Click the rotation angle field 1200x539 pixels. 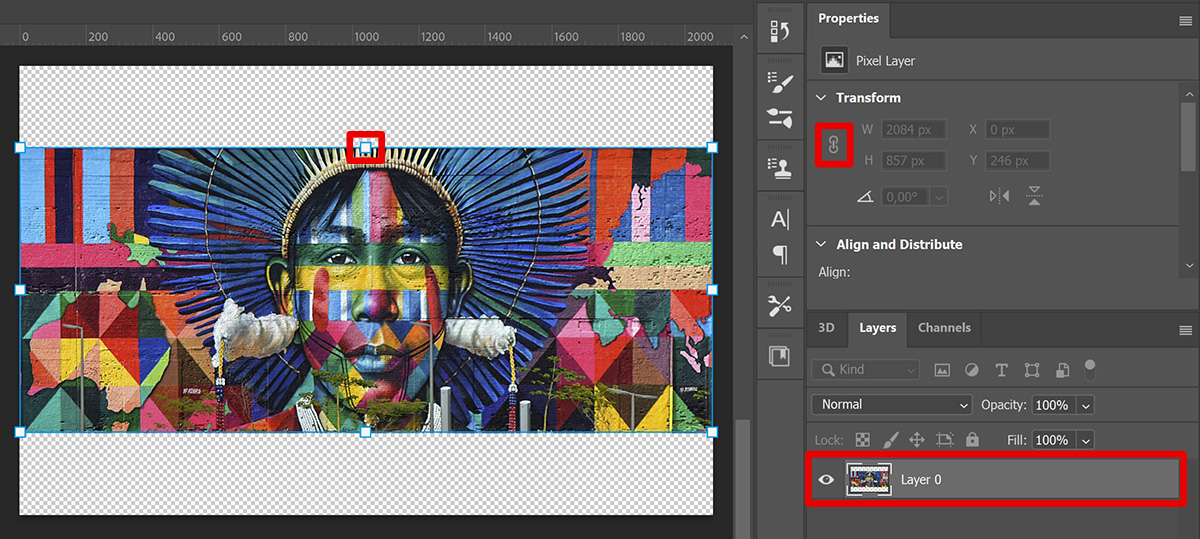tap(906, 197)
